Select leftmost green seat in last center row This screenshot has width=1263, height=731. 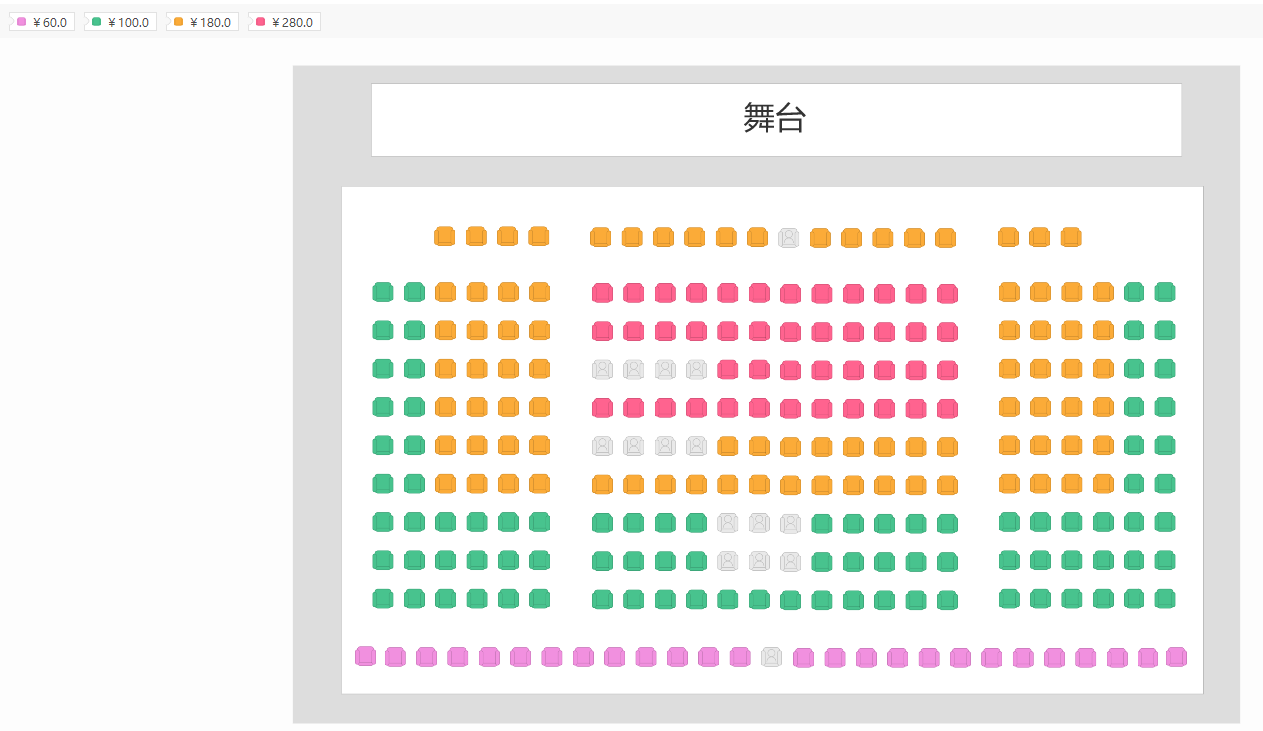pyautogui.click(x=602, y=599)
